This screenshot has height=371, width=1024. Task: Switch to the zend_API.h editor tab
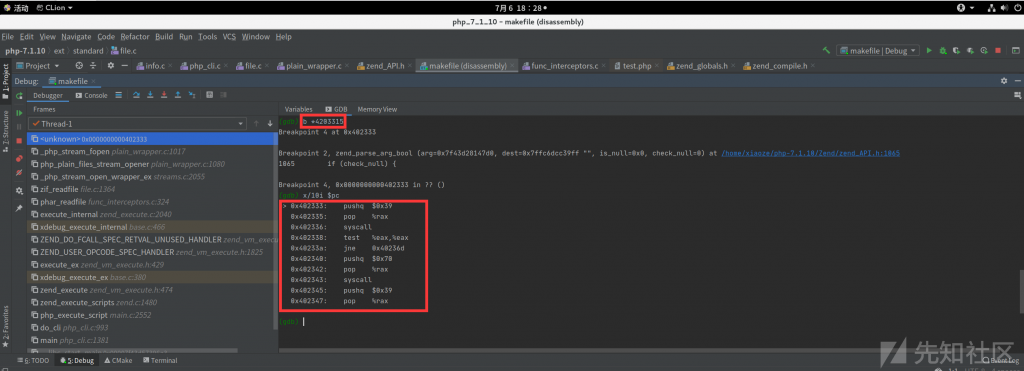point(384,66)
